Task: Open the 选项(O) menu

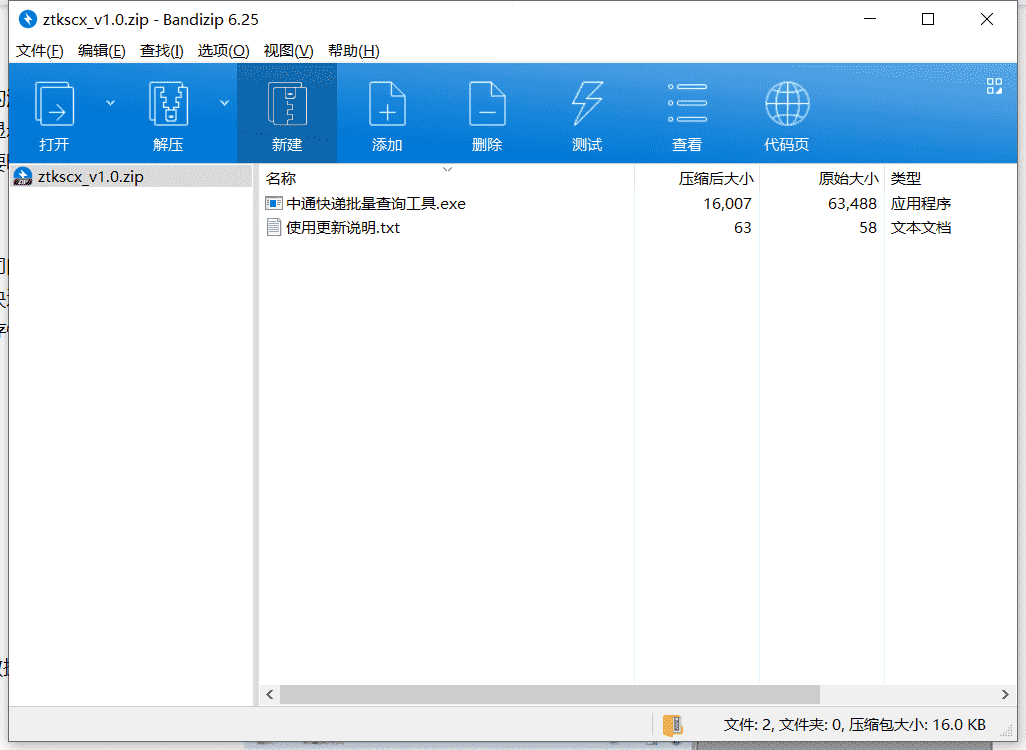Action: [223, 51]
